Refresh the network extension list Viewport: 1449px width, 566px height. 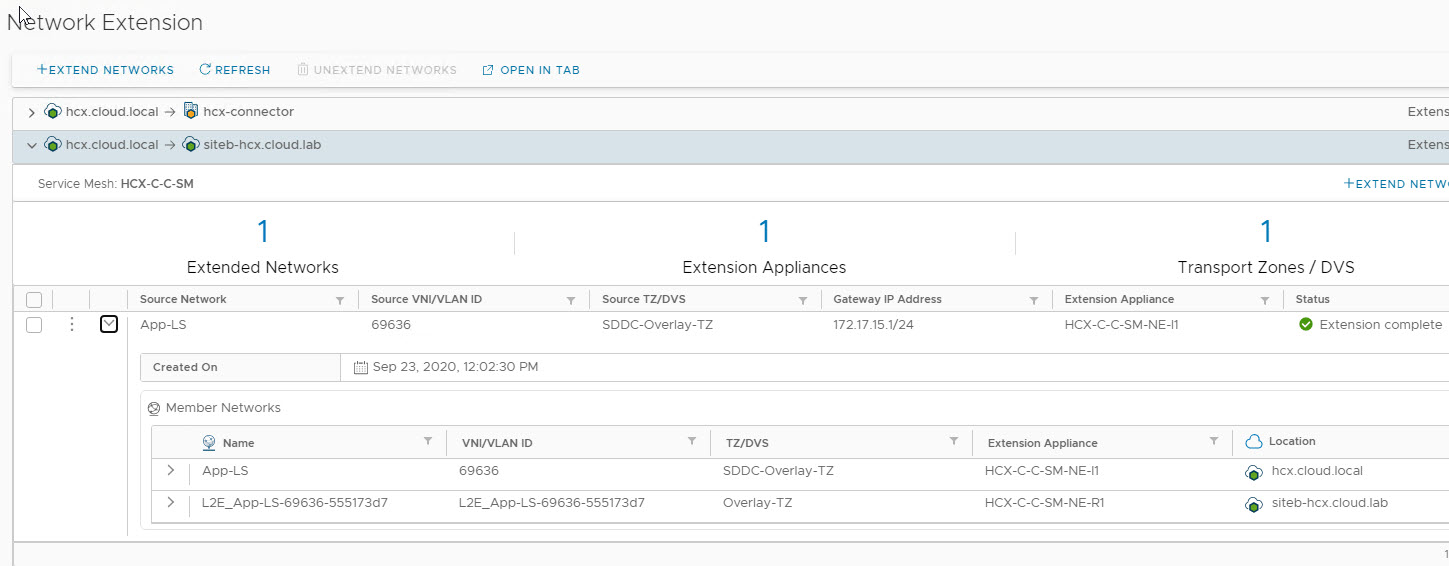click(x=235, y=70)
